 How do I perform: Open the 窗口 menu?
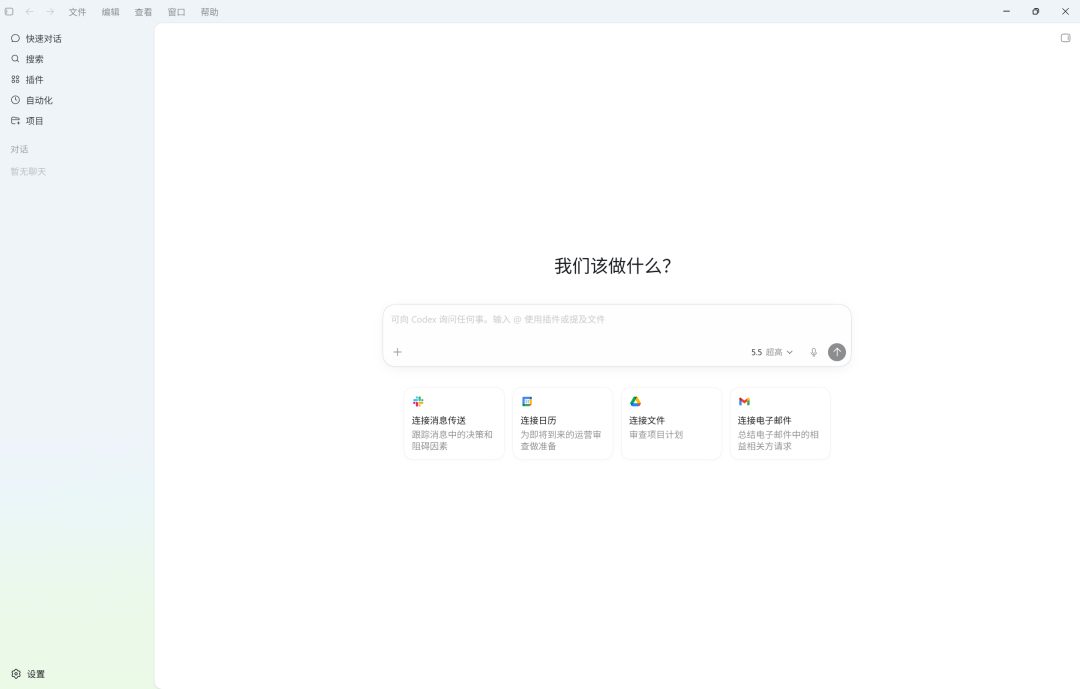tap(176, 12)
